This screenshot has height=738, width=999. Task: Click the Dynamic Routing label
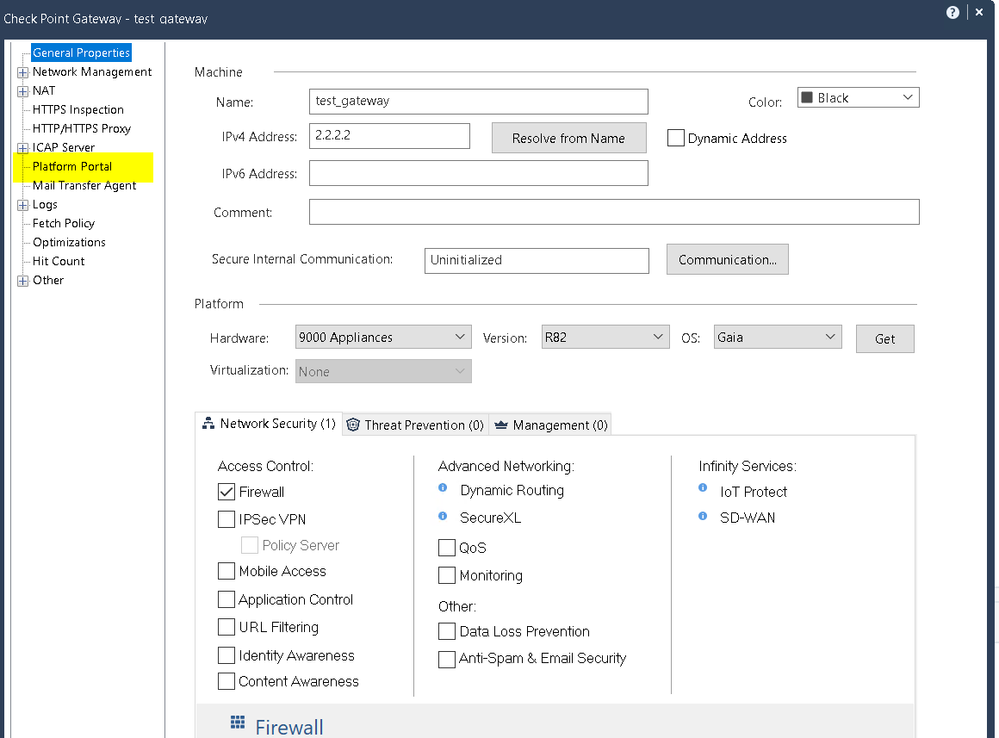coord(512,490)
